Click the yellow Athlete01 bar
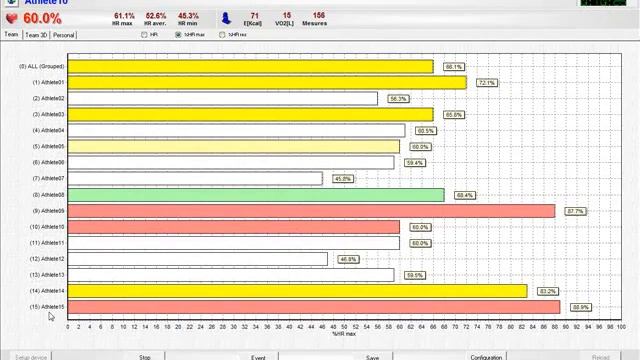Screen dimensions: 640x360 point(267,82)
